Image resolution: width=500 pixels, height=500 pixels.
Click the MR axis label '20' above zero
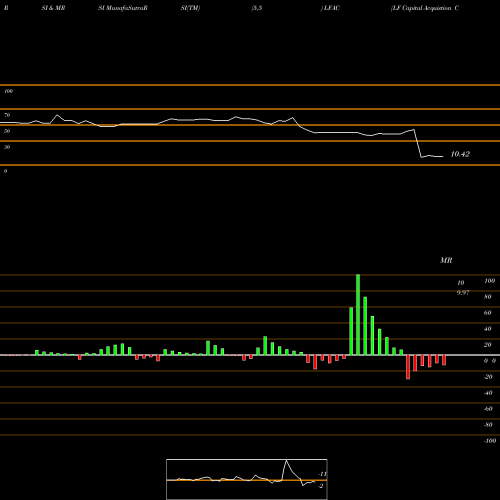coord(488,345)
